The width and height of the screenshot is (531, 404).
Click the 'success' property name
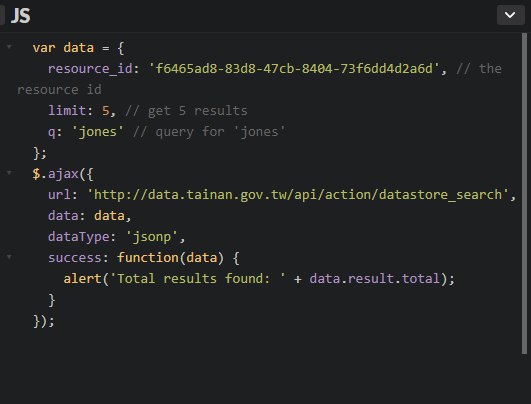tap(75, 258)
